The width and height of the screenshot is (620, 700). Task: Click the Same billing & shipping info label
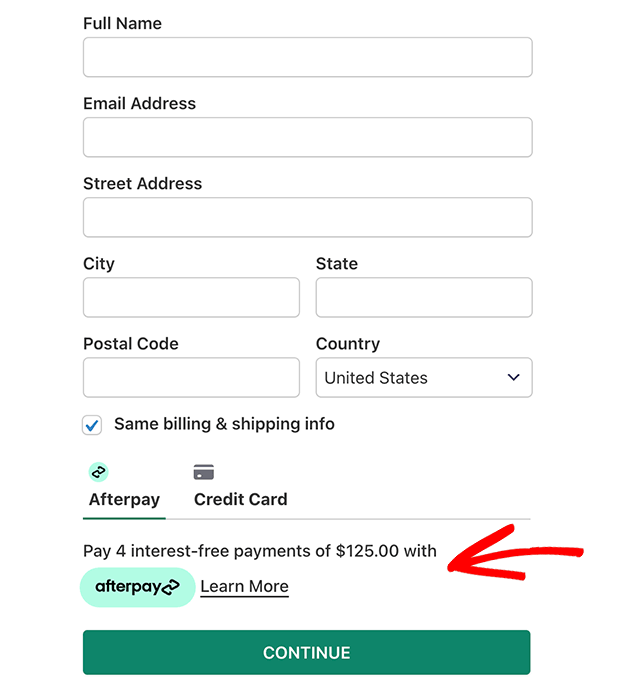(224, 424)
